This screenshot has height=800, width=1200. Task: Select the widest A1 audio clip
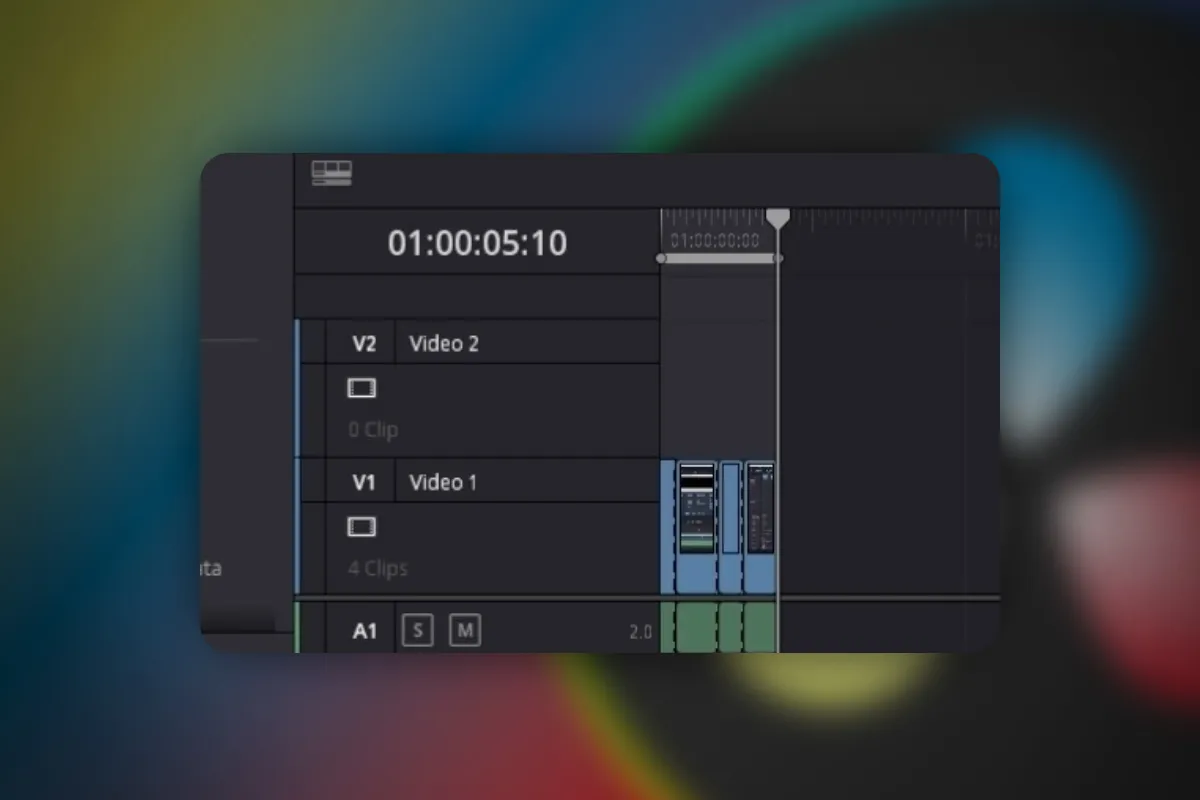click(x=697, y=627)
